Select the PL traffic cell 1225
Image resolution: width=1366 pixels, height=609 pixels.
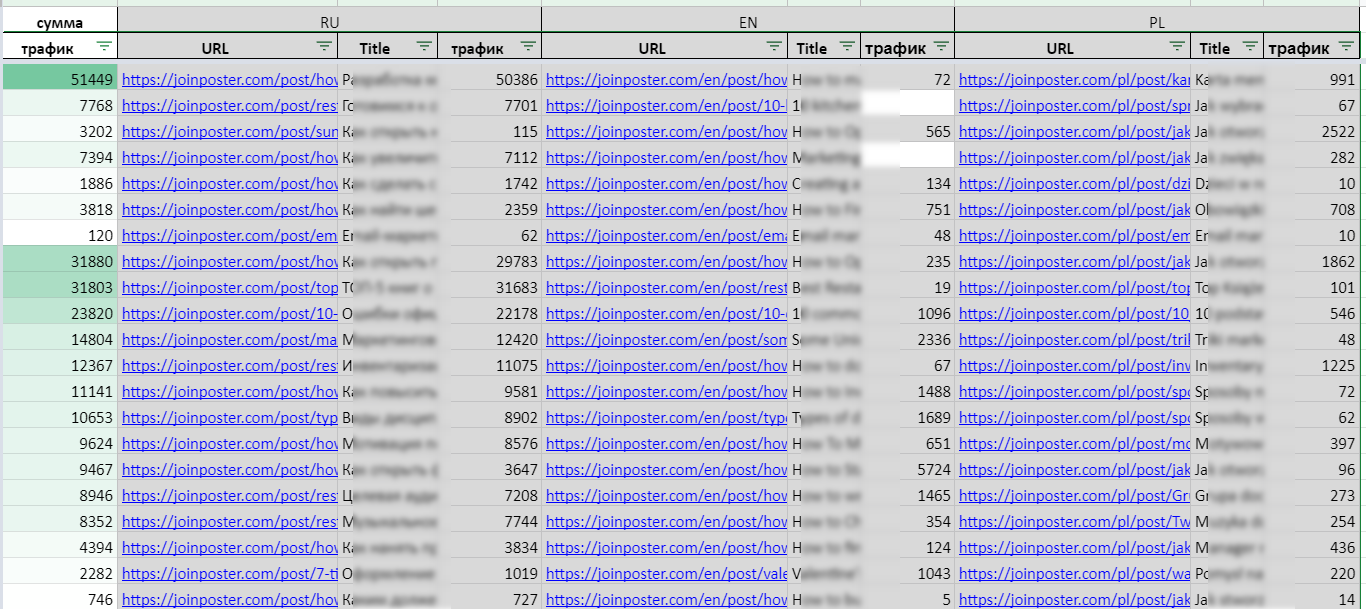(1311, 365)
